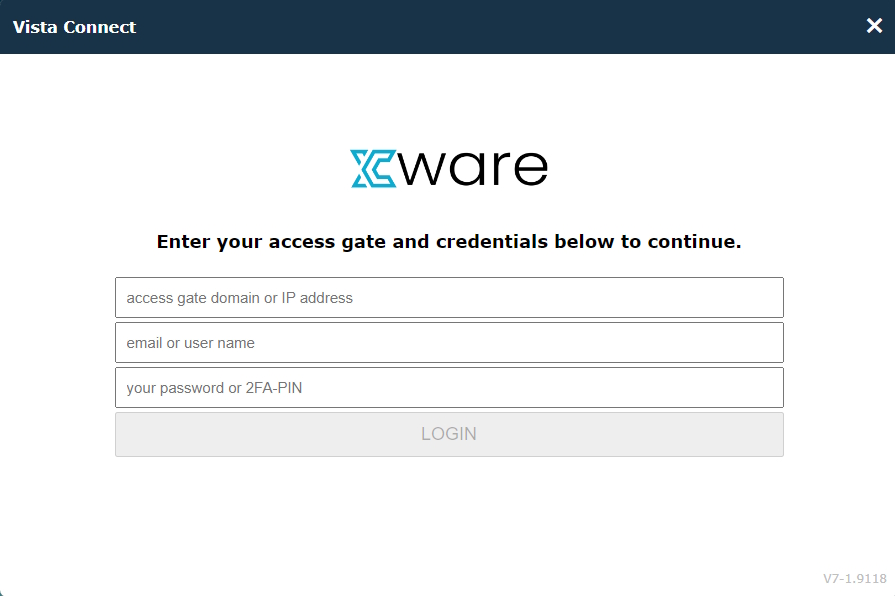Click inside the dark title bar
This screenshot has height=596, width=895.
pyautogui.click(x=450, y=26)
